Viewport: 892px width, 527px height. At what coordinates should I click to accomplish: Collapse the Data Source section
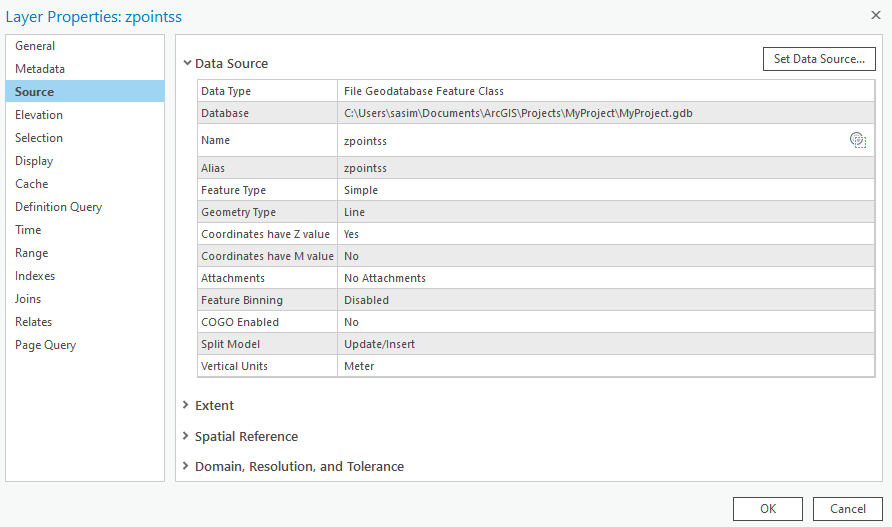click(x=187, y=63)
